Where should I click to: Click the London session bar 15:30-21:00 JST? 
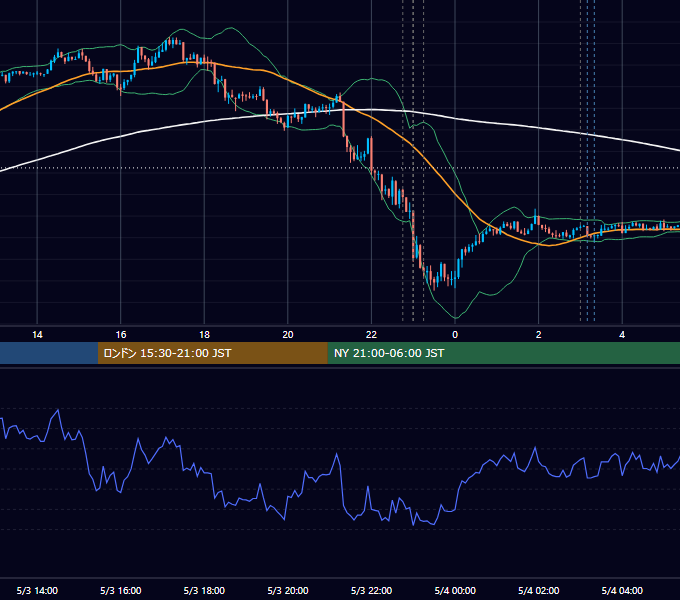[x=212, y=353]
